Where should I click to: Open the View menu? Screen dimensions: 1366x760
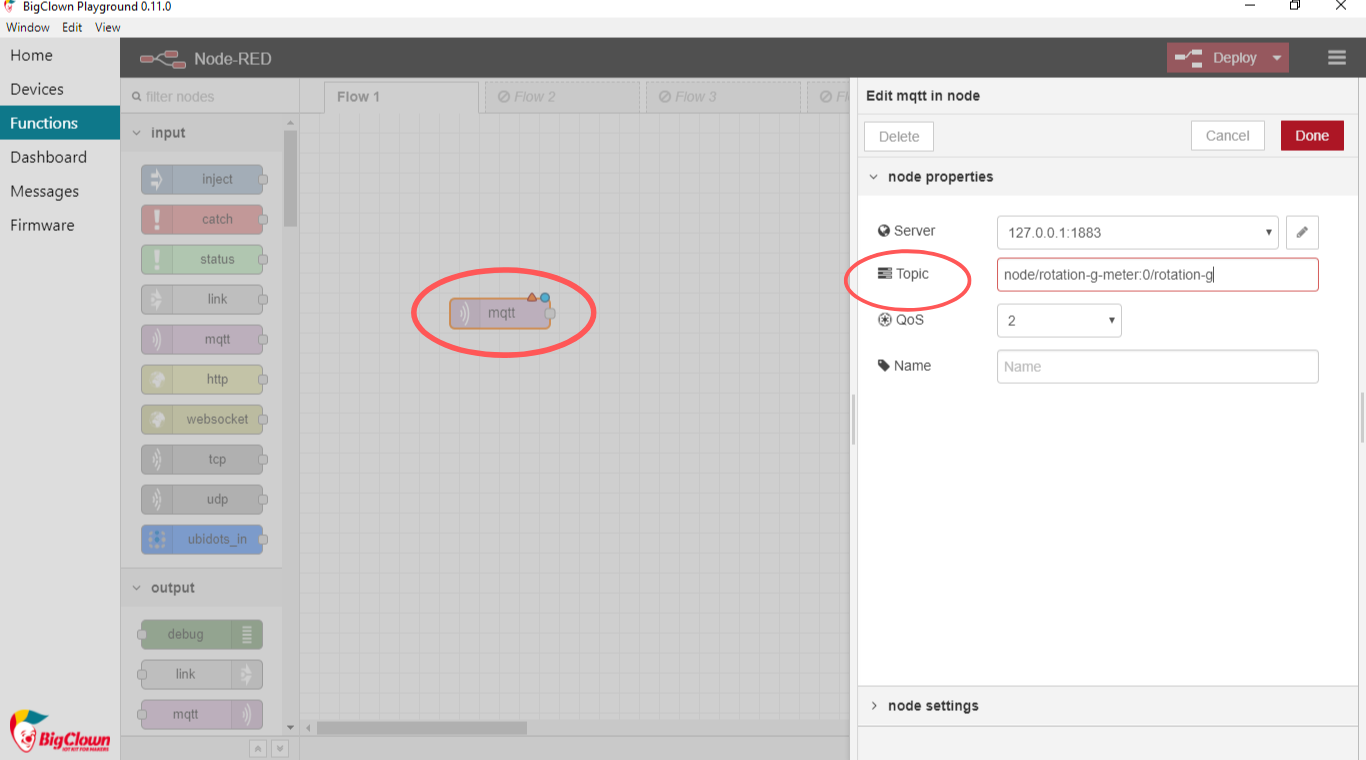click(108, 27)
